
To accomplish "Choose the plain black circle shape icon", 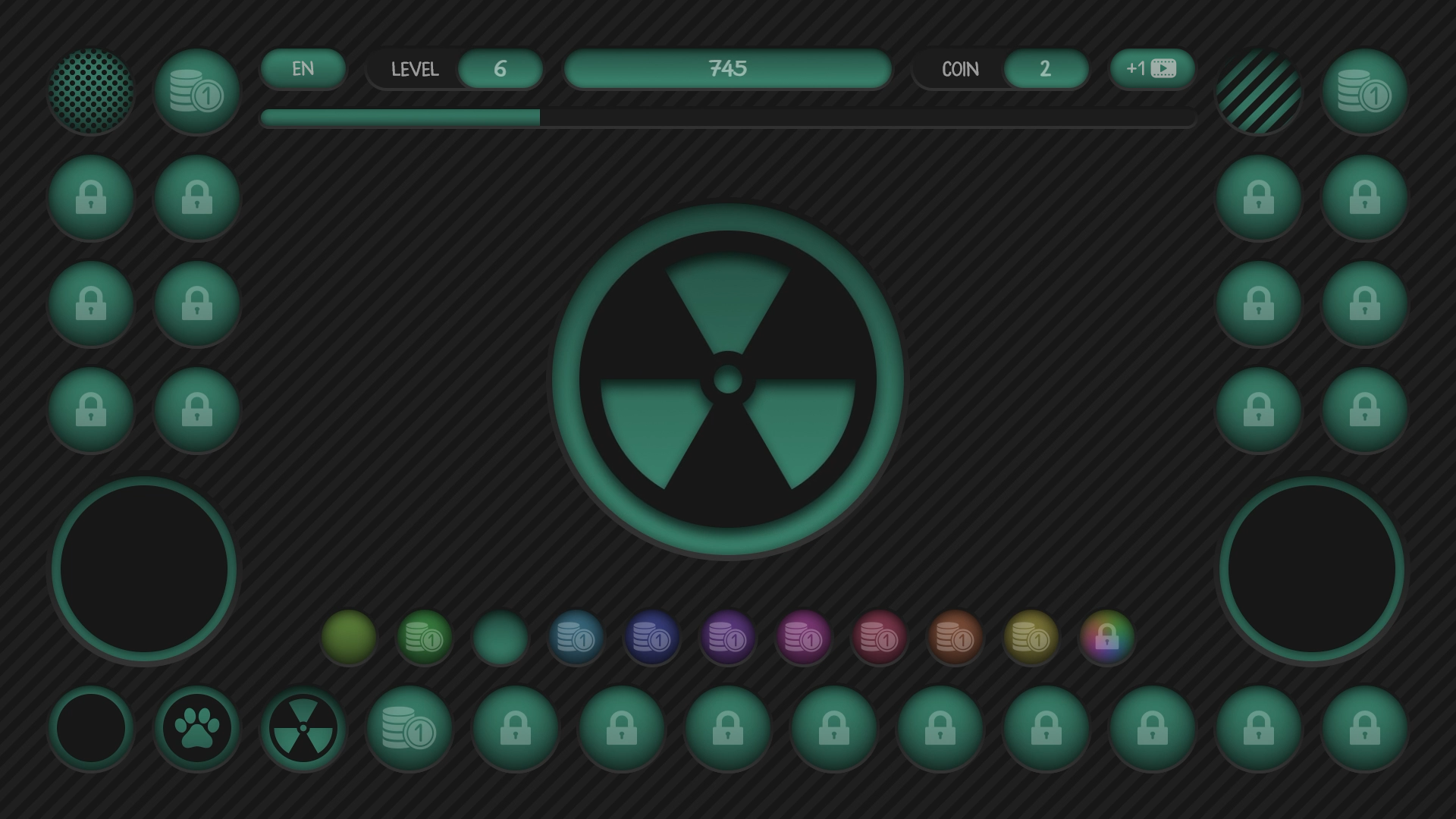I will tap(91, 728).
